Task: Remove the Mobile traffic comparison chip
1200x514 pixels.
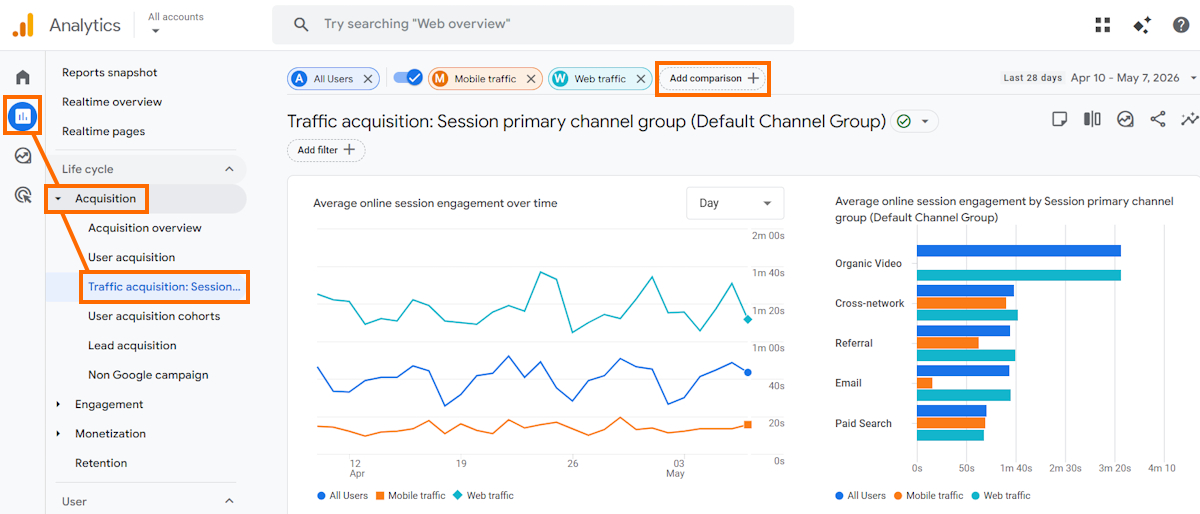Action: tap(531, 79)
